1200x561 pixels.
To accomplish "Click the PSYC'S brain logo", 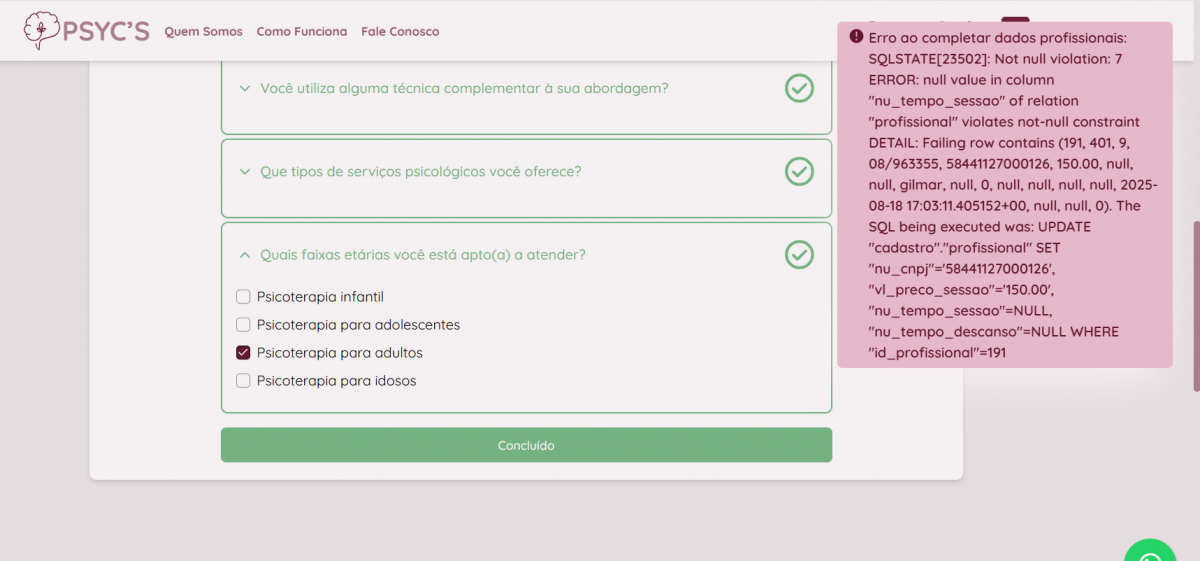I will pyautogui.click(x=41, y=31).
